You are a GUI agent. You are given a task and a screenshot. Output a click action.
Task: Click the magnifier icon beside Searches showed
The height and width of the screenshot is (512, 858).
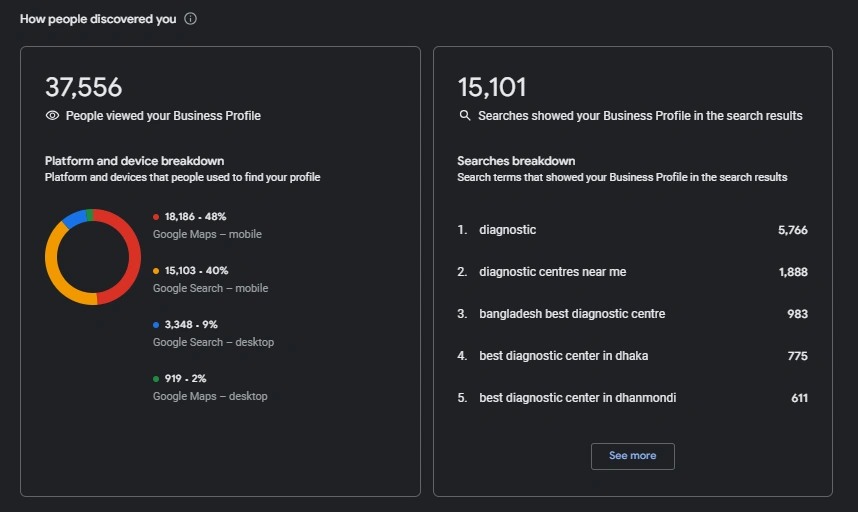pyautogui.click(x=465, y=115)
